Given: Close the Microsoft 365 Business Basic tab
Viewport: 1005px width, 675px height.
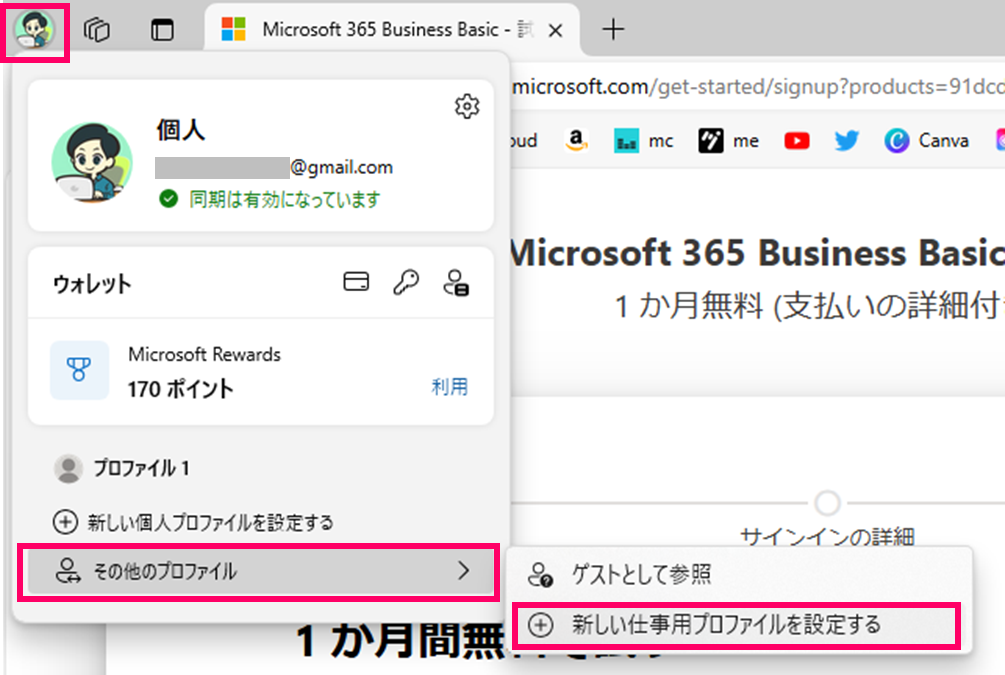Looking at the screenshot, I should [x=556, y=30].
